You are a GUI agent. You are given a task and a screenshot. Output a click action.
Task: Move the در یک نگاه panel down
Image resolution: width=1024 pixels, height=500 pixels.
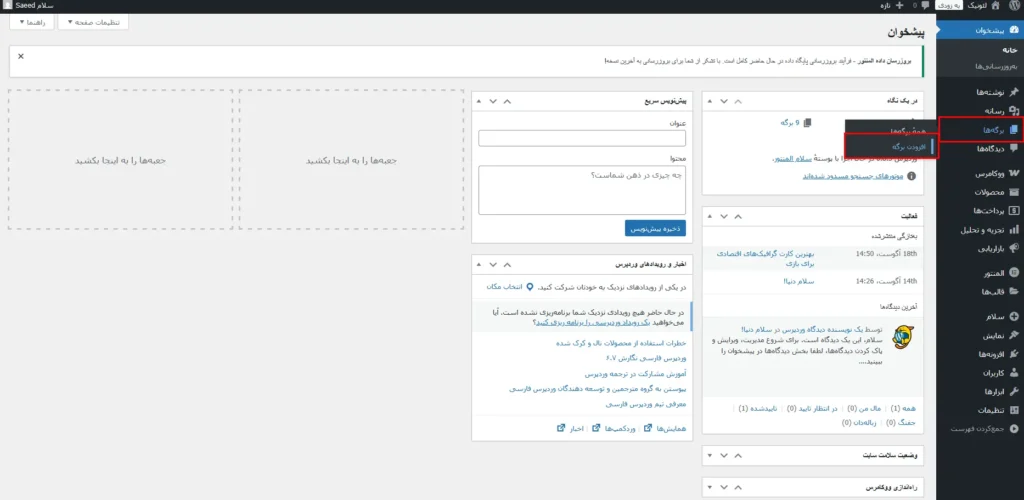coord(724,101)
